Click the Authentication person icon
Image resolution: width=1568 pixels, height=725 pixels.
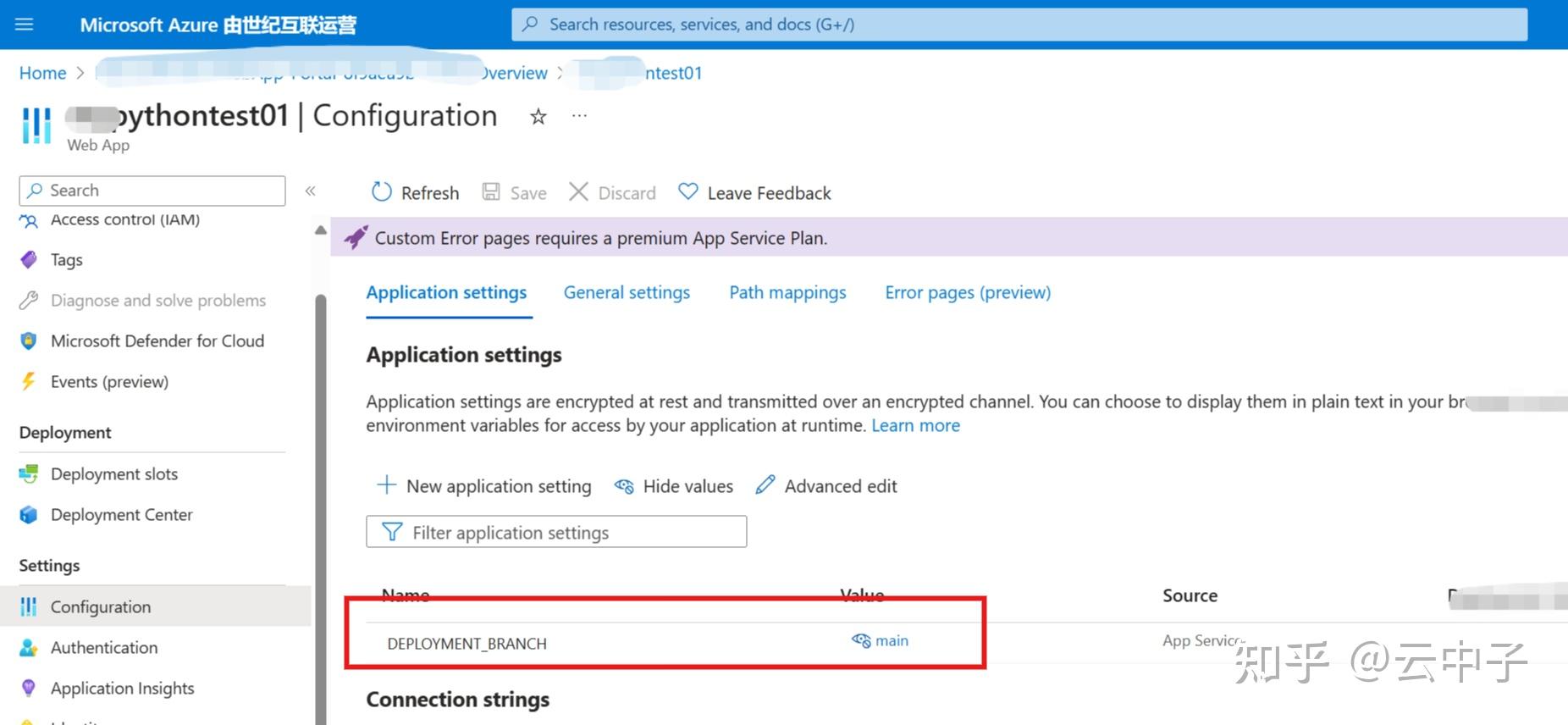point(29,647)
